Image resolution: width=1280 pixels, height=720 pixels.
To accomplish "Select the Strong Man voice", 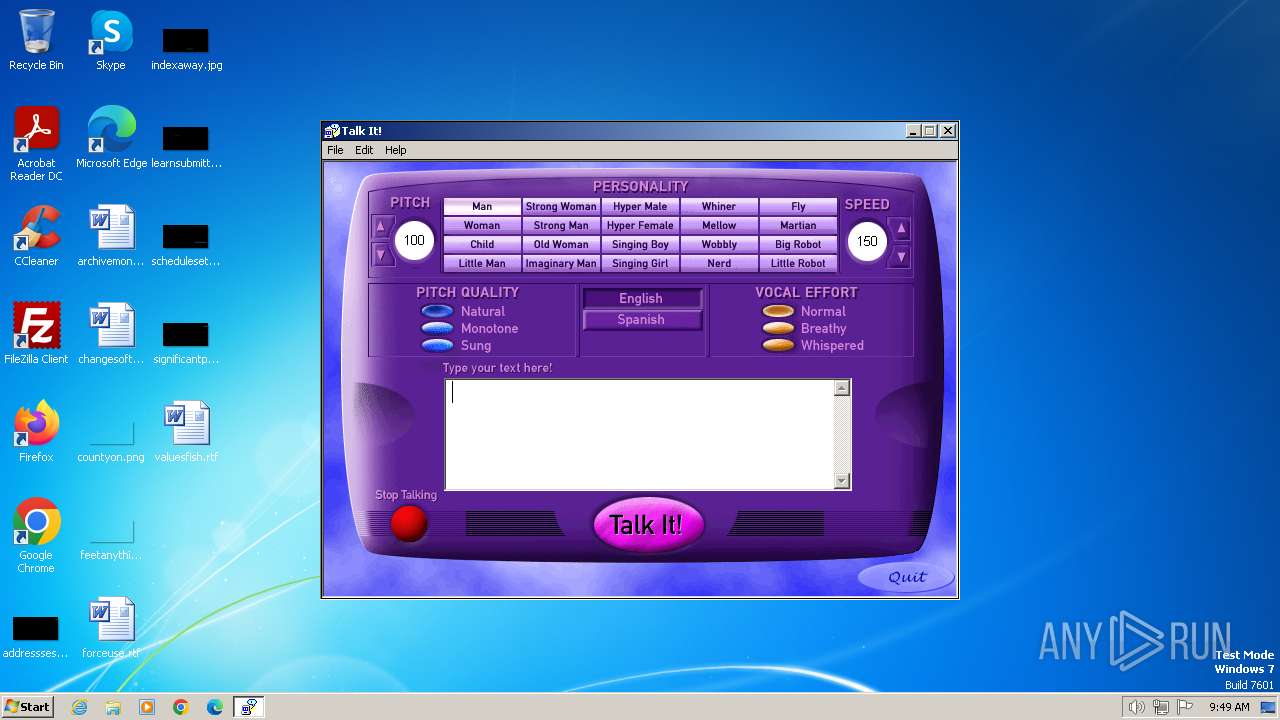I will [x=561, y=226].
